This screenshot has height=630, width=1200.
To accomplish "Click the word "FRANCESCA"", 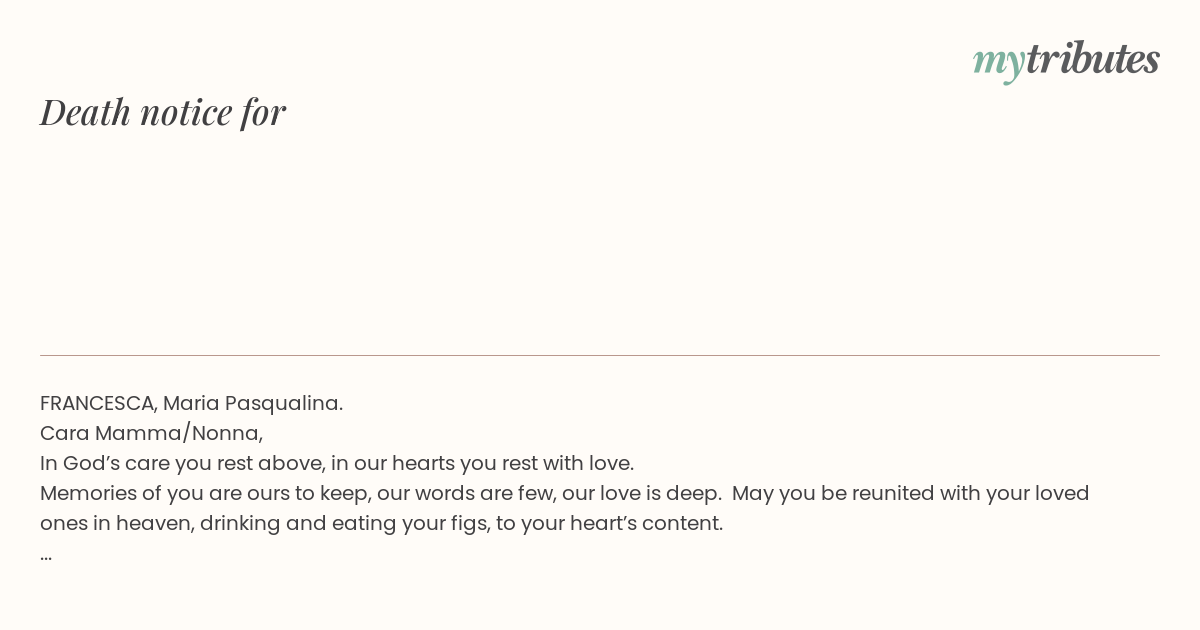I will click(x=98, y=403).
